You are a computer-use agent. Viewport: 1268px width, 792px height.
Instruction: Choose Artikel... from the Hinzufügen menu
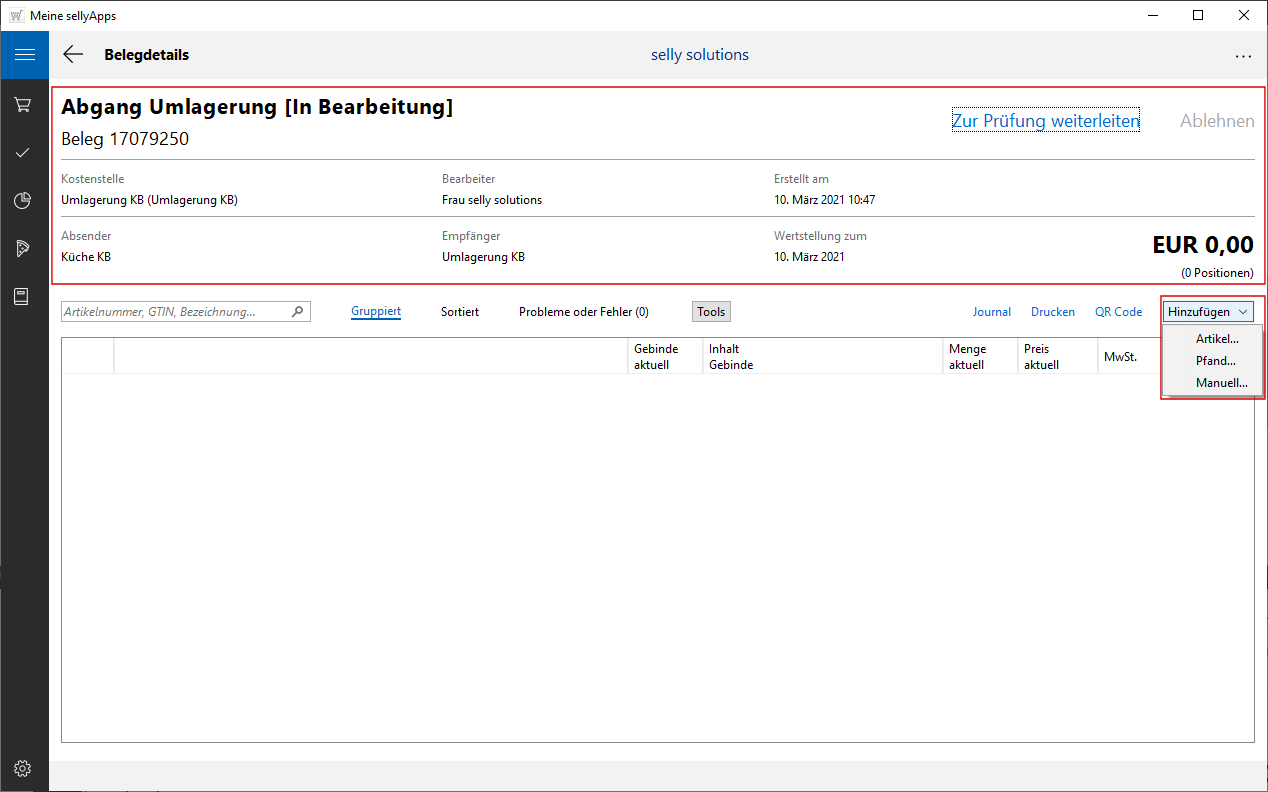(x=1217, y=339)
